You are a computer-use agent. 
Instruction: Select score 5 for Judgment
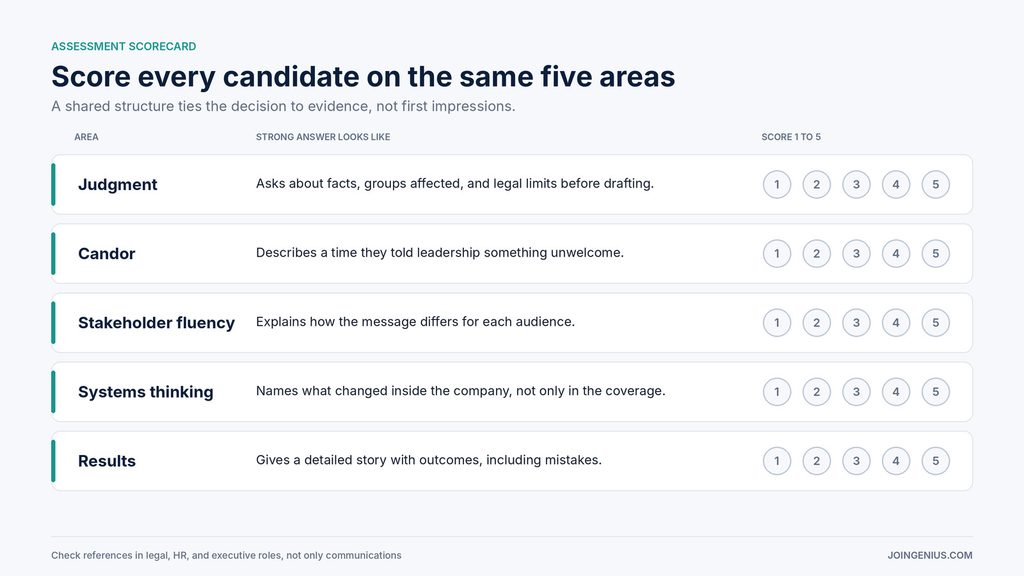[x=935, y=185]
